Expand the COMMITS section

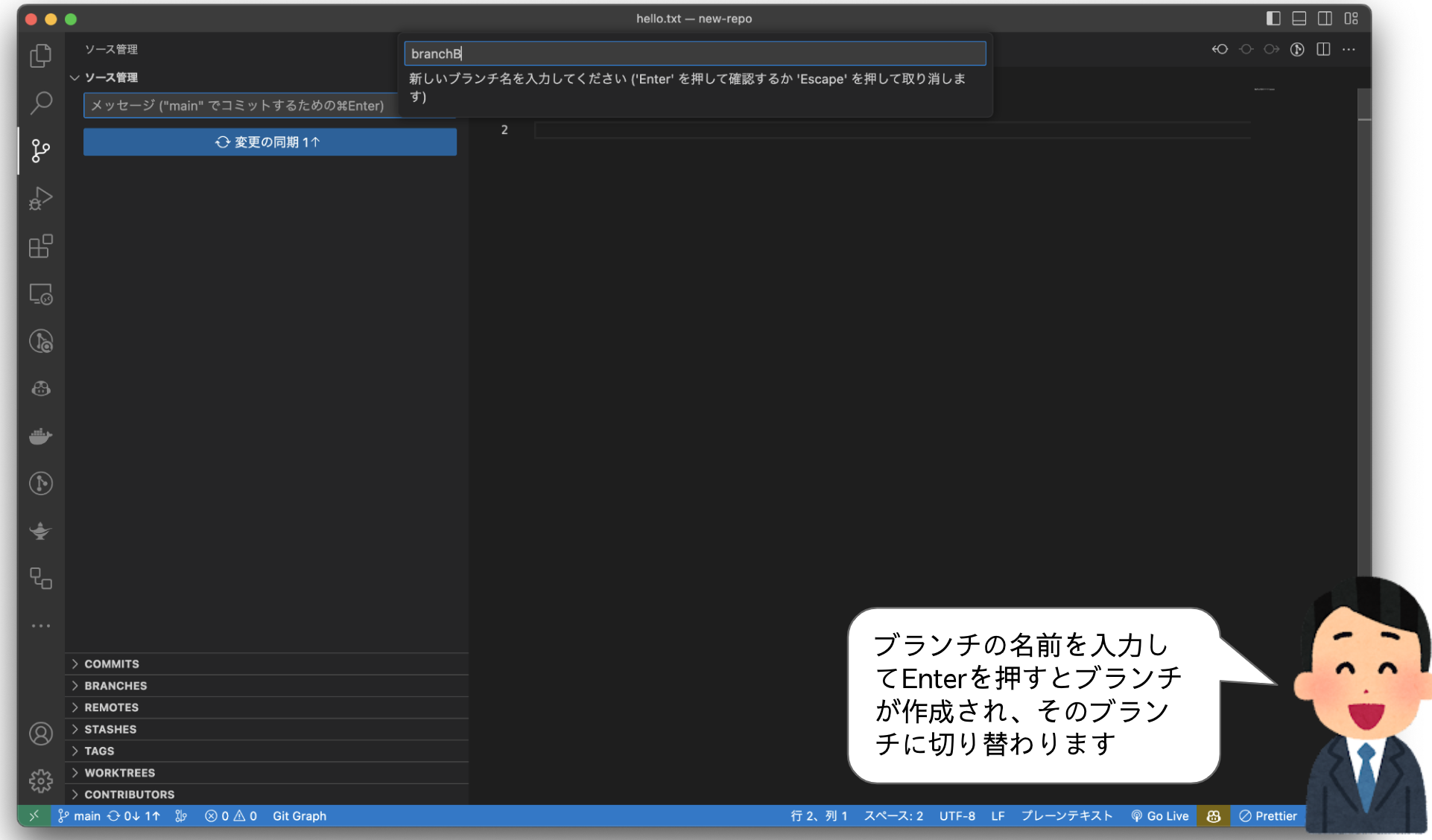(x=110, y=664)
